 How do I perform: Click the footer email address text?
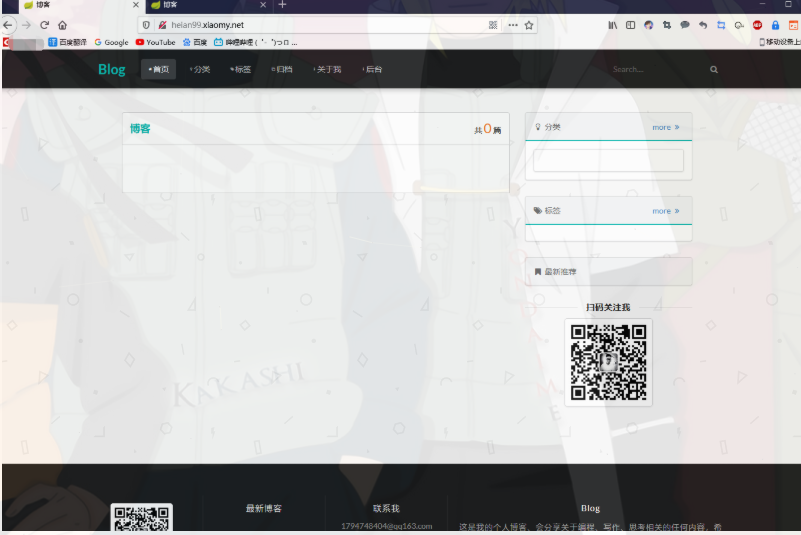387,526
